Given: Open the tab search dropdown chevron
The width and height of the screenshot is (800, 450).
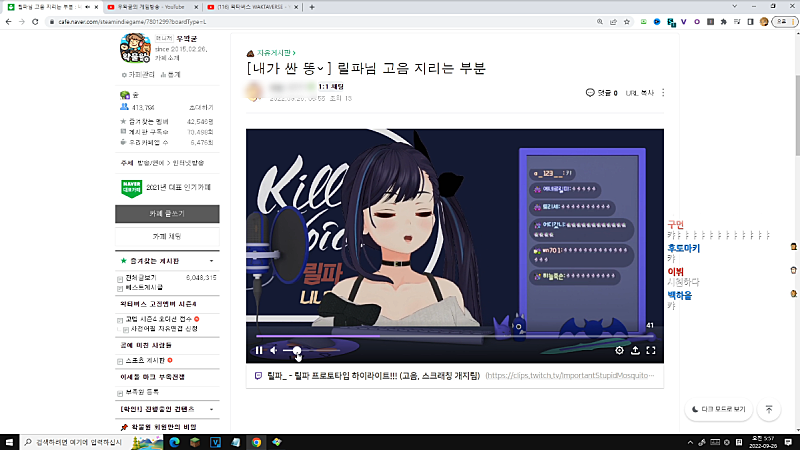Looking at the screenshot, I should (x=734, y=7).
